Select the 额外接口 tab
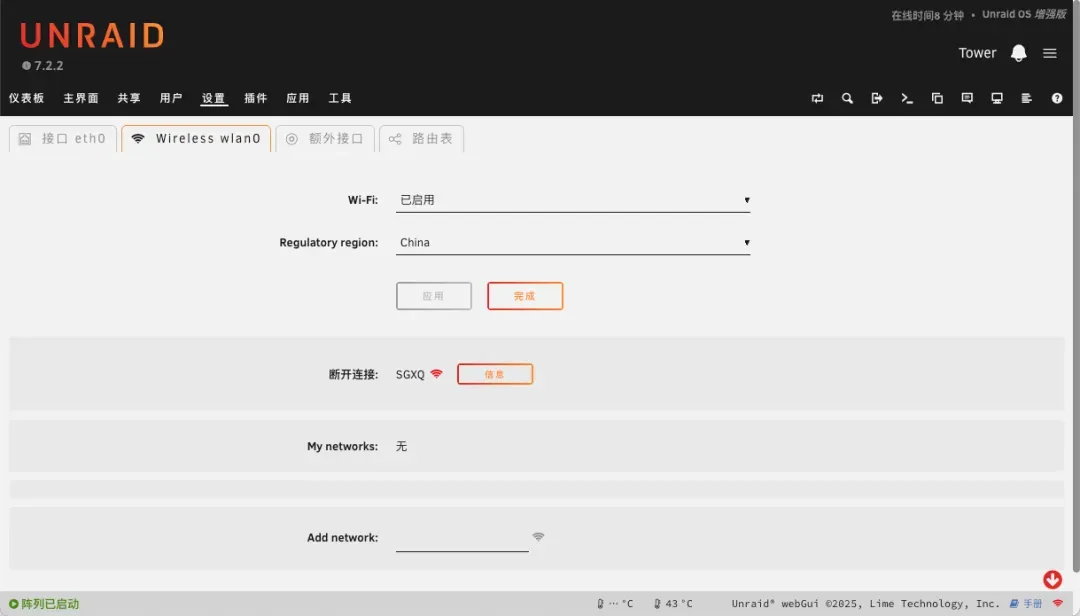 [325, 139]
